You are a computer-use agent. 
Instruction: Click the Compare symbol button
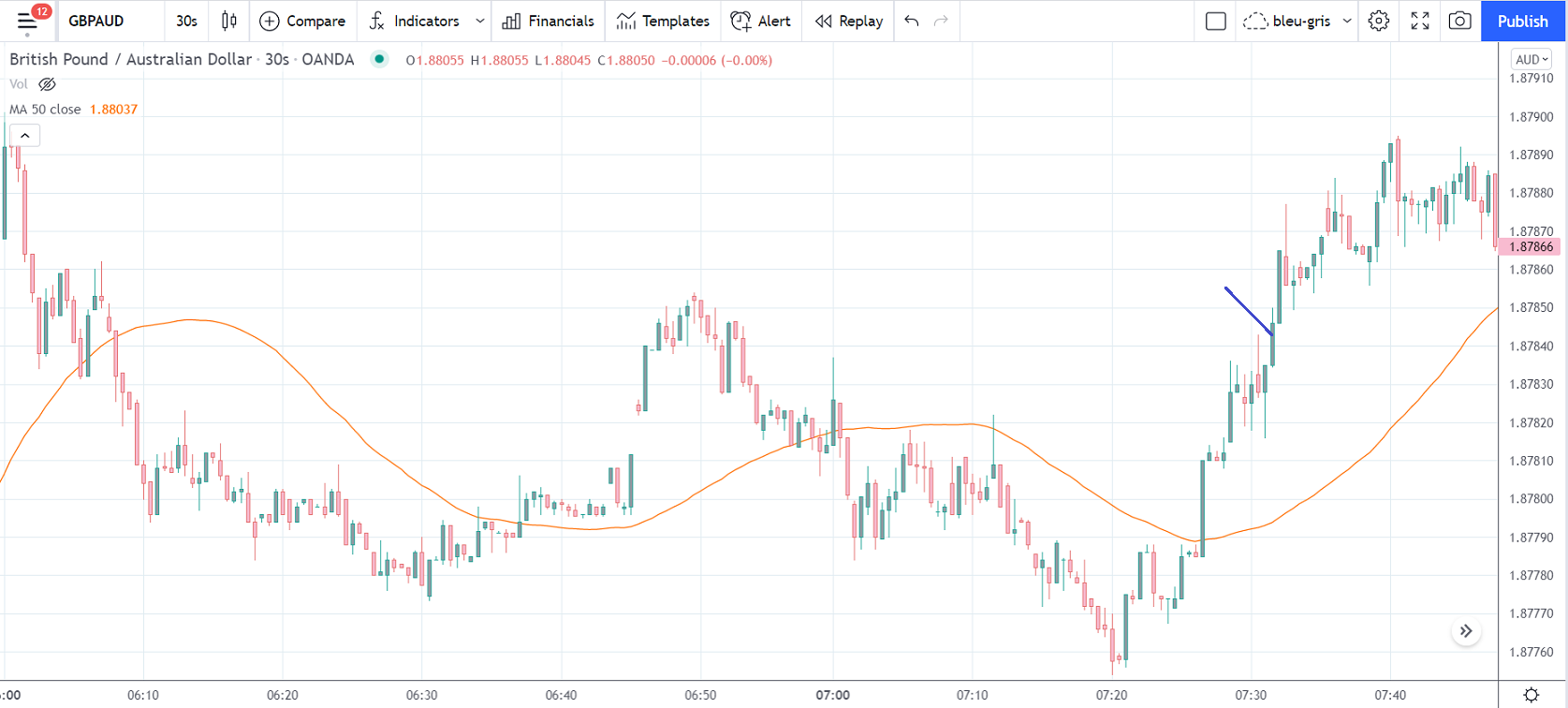click(x=302, y=21)
